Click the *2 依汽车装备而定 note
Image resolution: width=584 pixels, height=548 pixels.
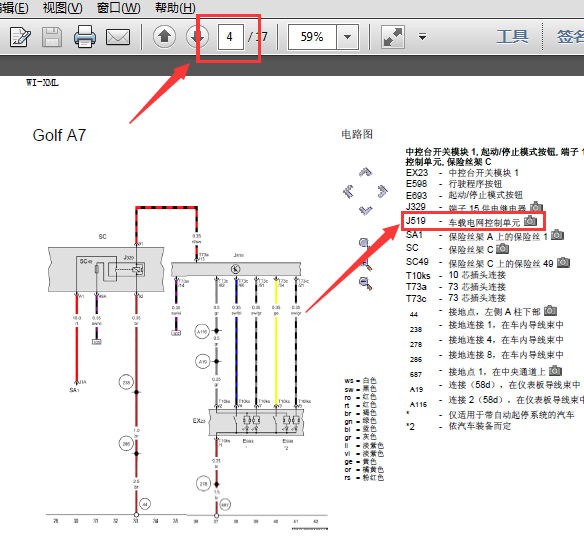[458, 427]
